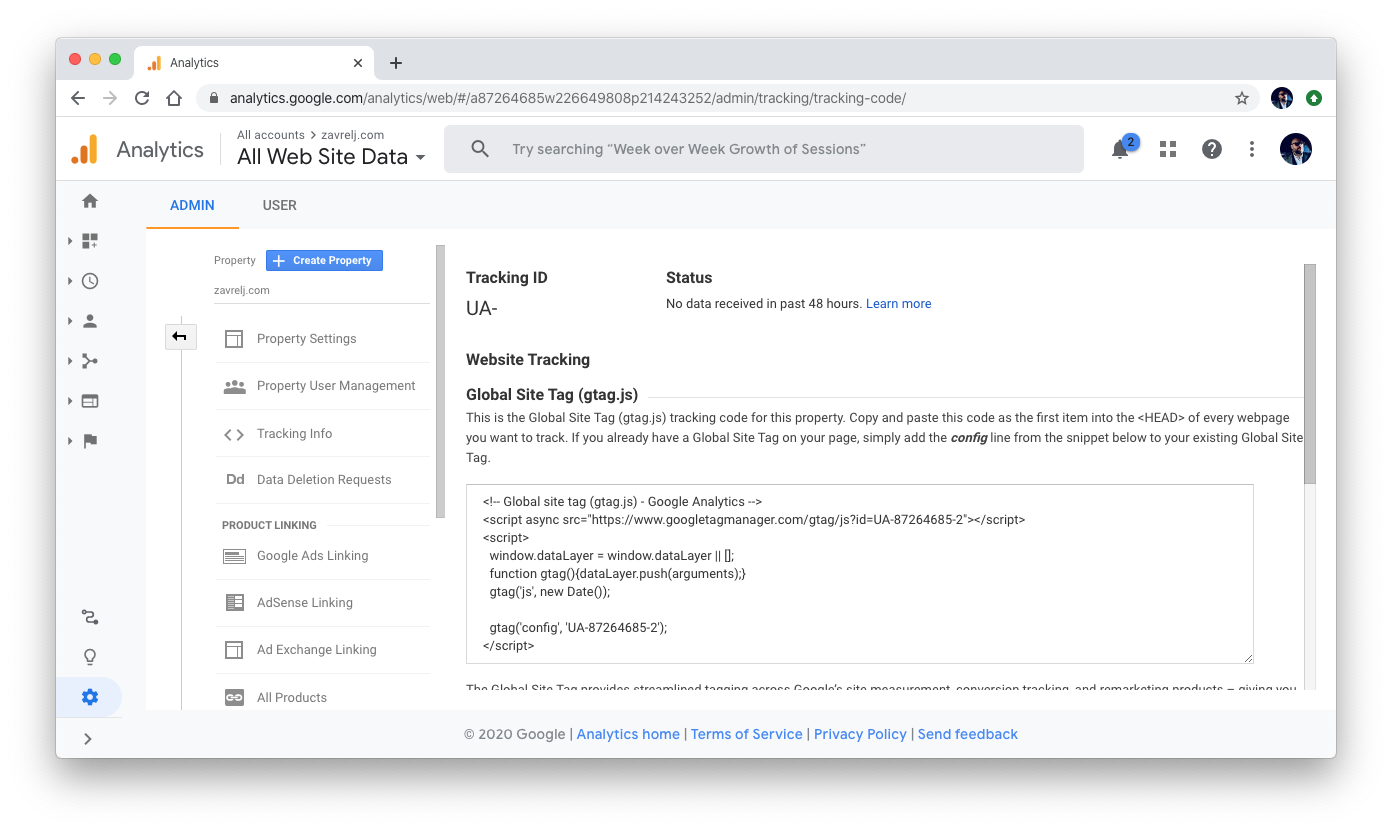
Task: Open the three-dot more options menu
Action: coord(1251,149)
